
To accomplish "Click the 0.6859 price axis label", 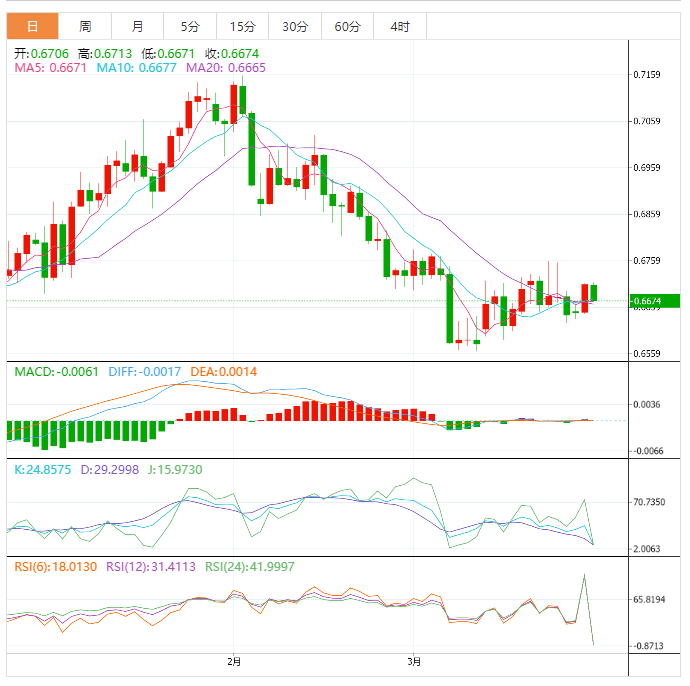I will [647, 214].
